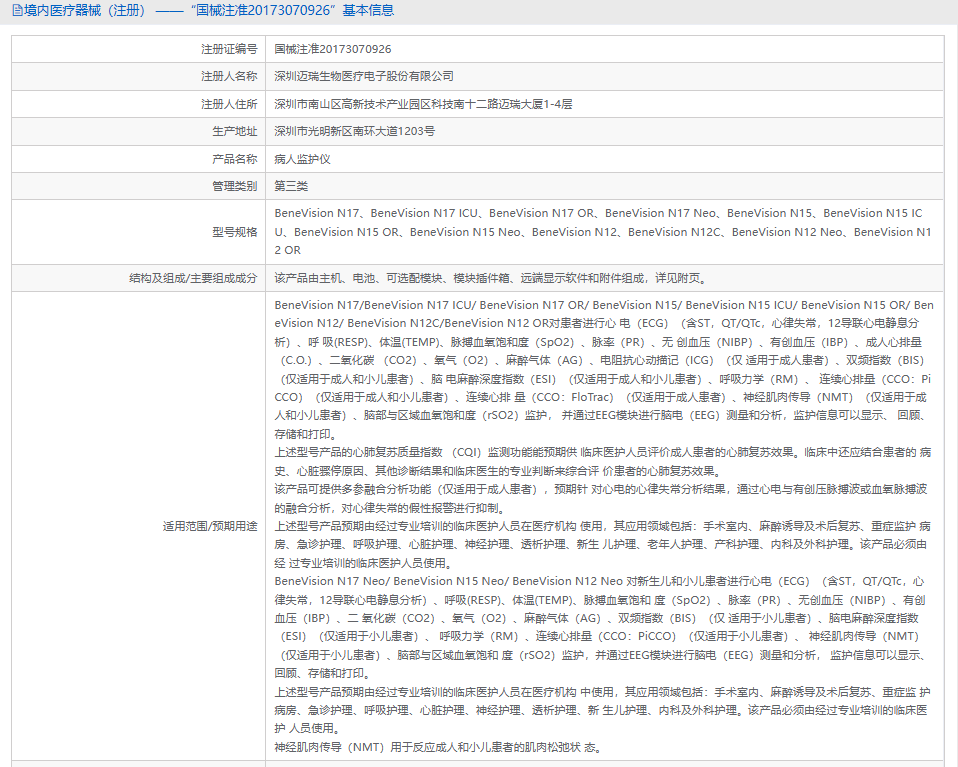Click the 注册人名称 label
Screen dimensions: 958x767
229,76
